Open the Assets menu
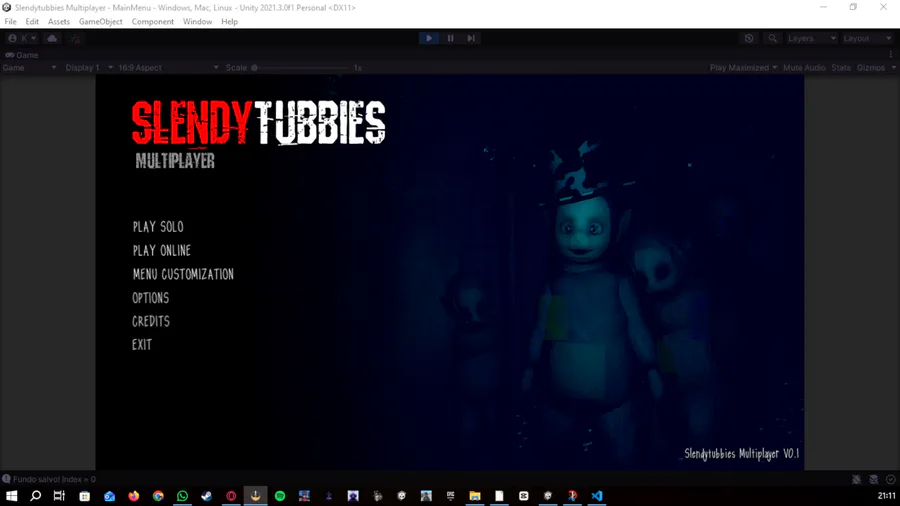The image size is (900, 506). (59, 22)
